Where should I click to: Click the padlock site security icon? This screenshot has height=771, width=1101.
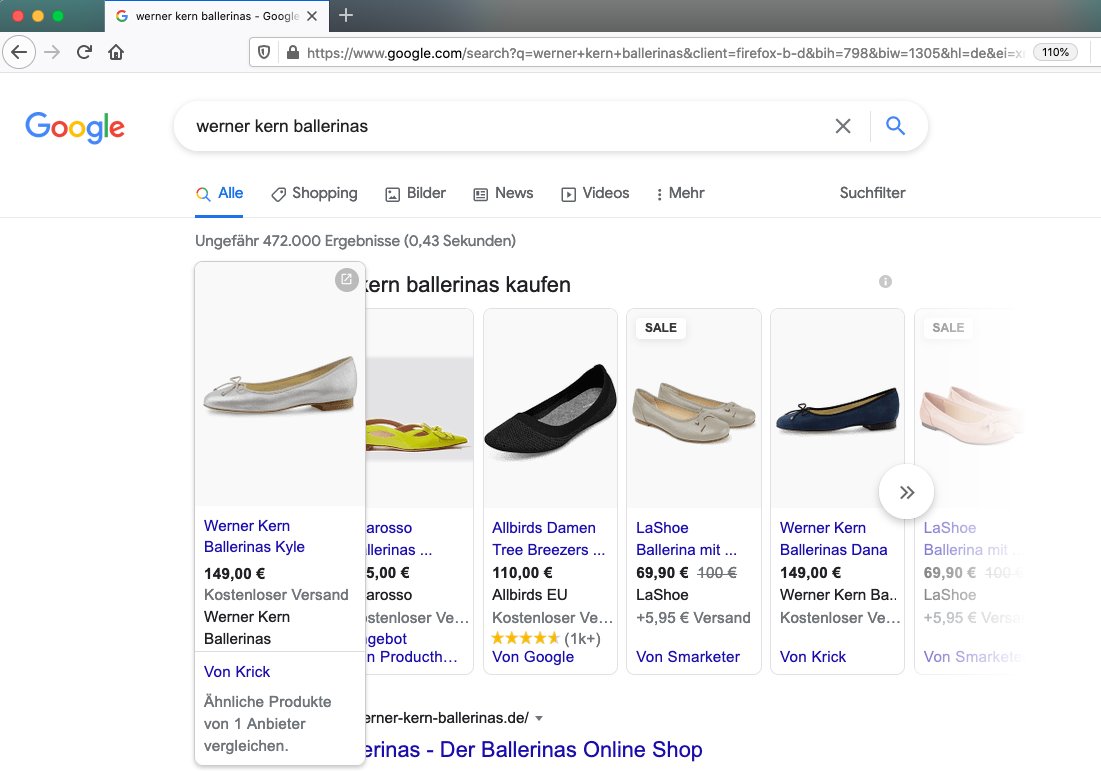click(x=293, y=53)
